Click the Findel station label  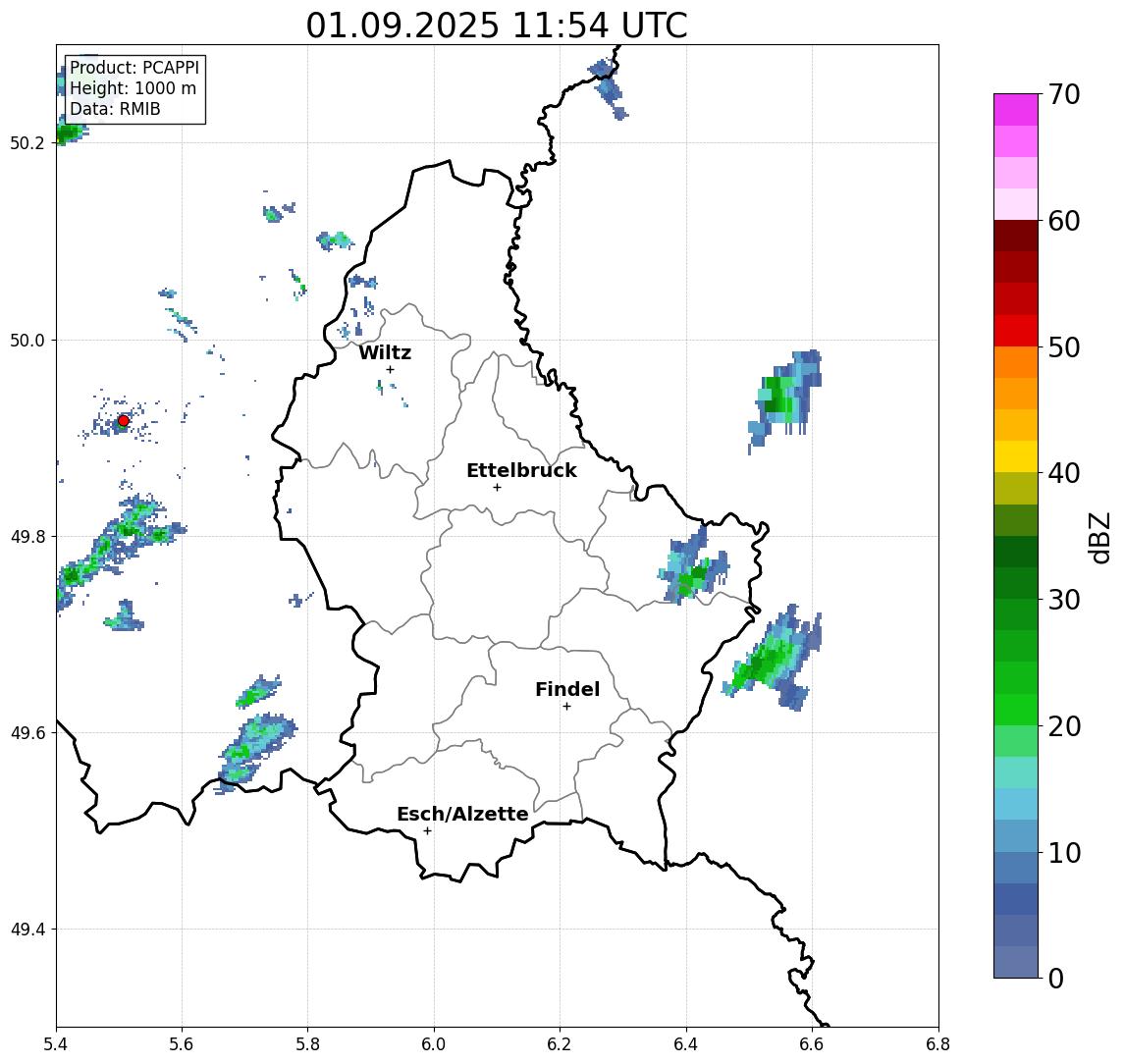[567, 689]
